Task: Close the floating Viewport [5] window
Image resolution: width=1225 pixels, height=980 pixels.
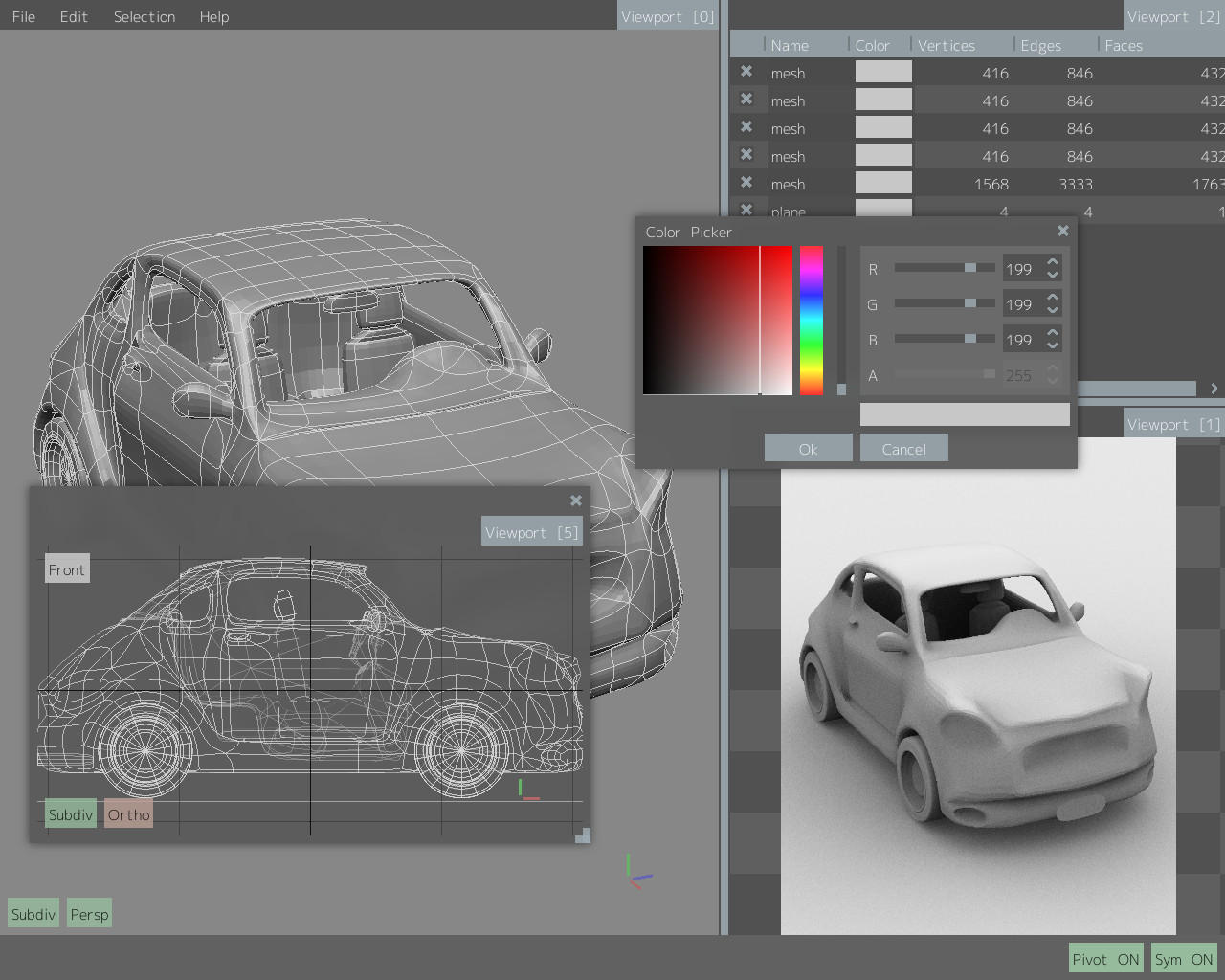Action: pyautogui.click(x=576, y=501)
